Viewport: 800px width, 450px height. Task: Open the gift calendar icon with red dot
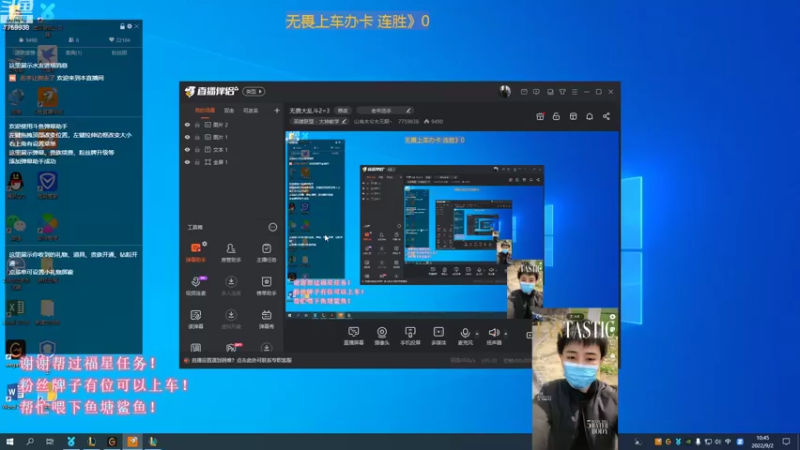(x=540, y=116)
